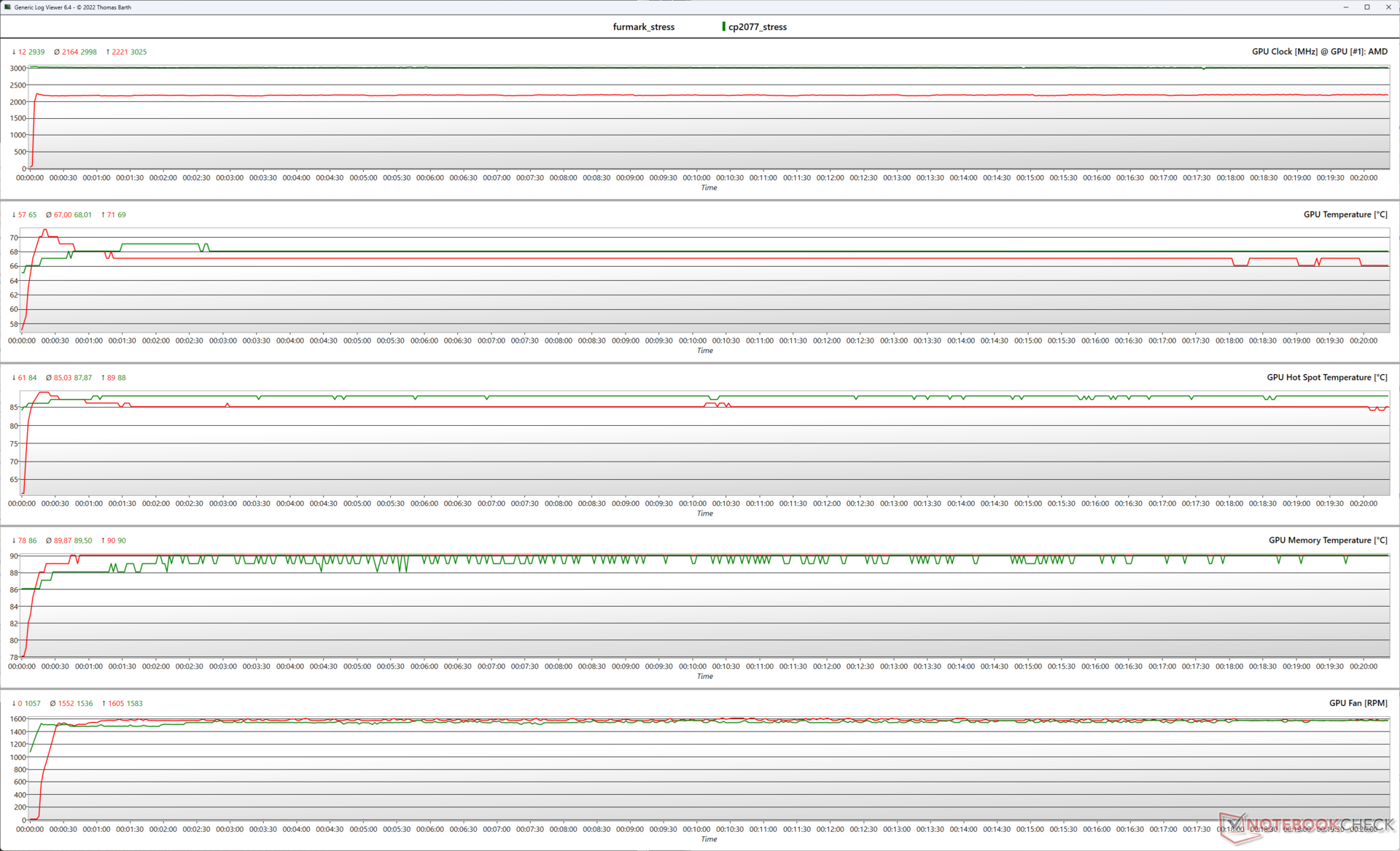Click the '00:07:30' time tick in GPU Fan chart
Image resolution: width=1400 pixels, height=851 pixels.
pos(530,829)
